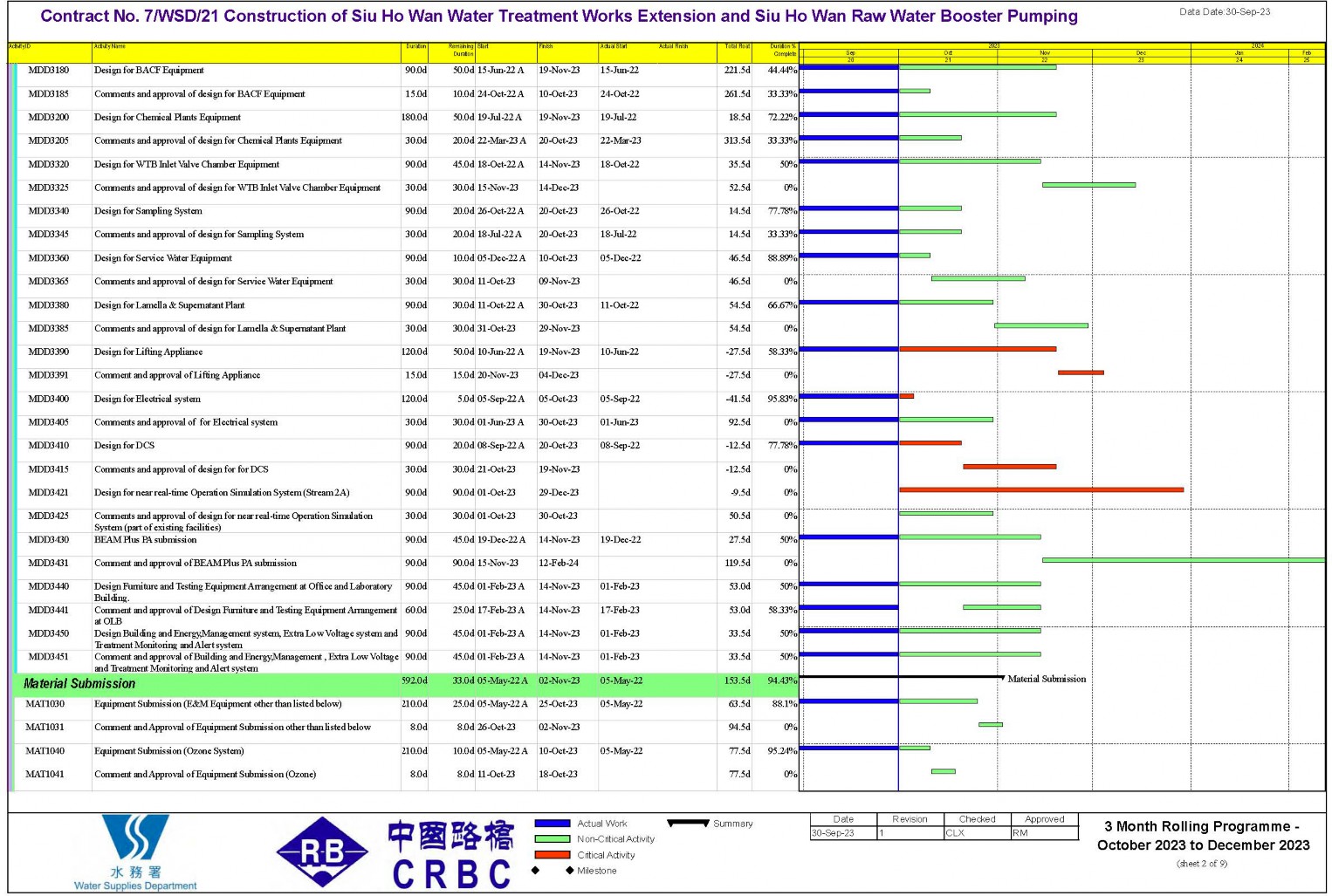Click the Dec month header in timeline
Viewport: 1332px width, 896px height.
click(x=1141, y=53)
